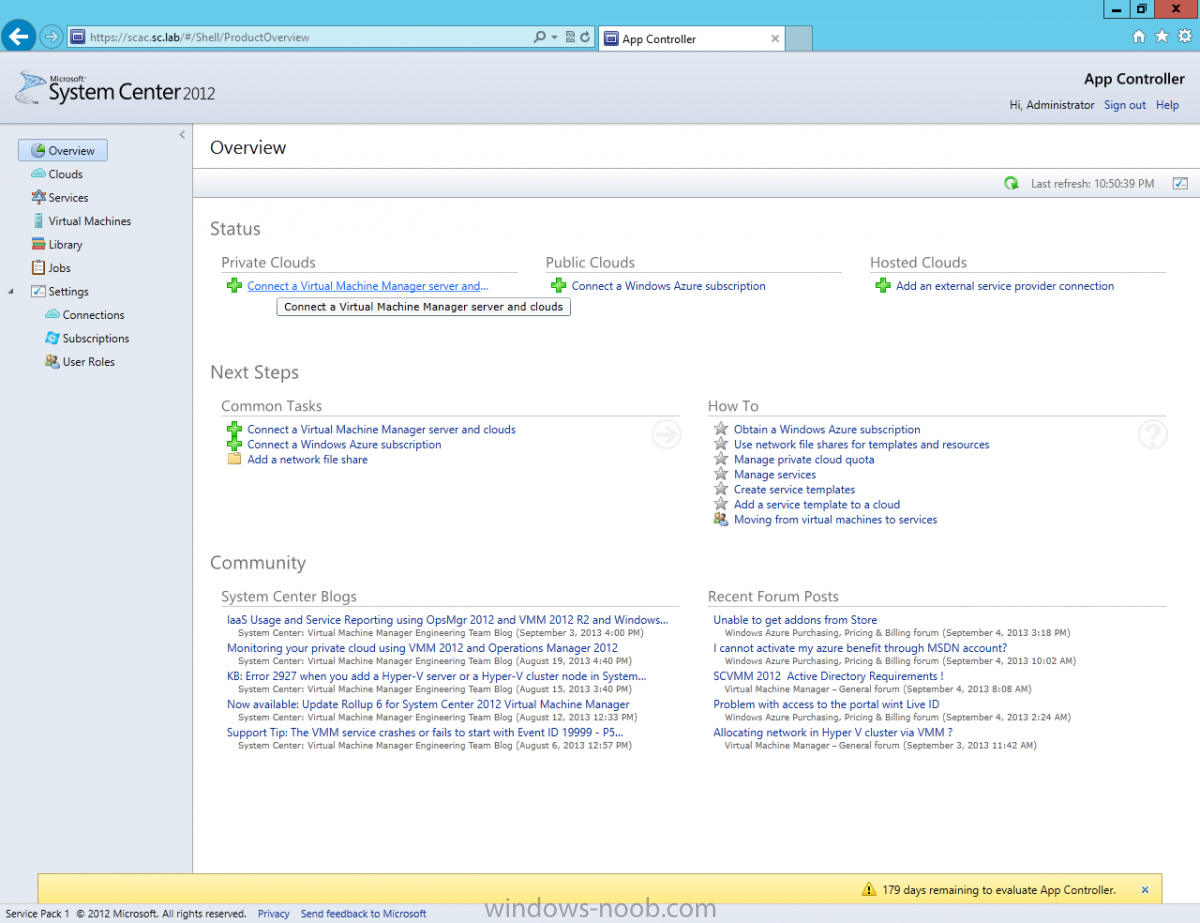Open Problem with access to the portal post

[826, 704]
